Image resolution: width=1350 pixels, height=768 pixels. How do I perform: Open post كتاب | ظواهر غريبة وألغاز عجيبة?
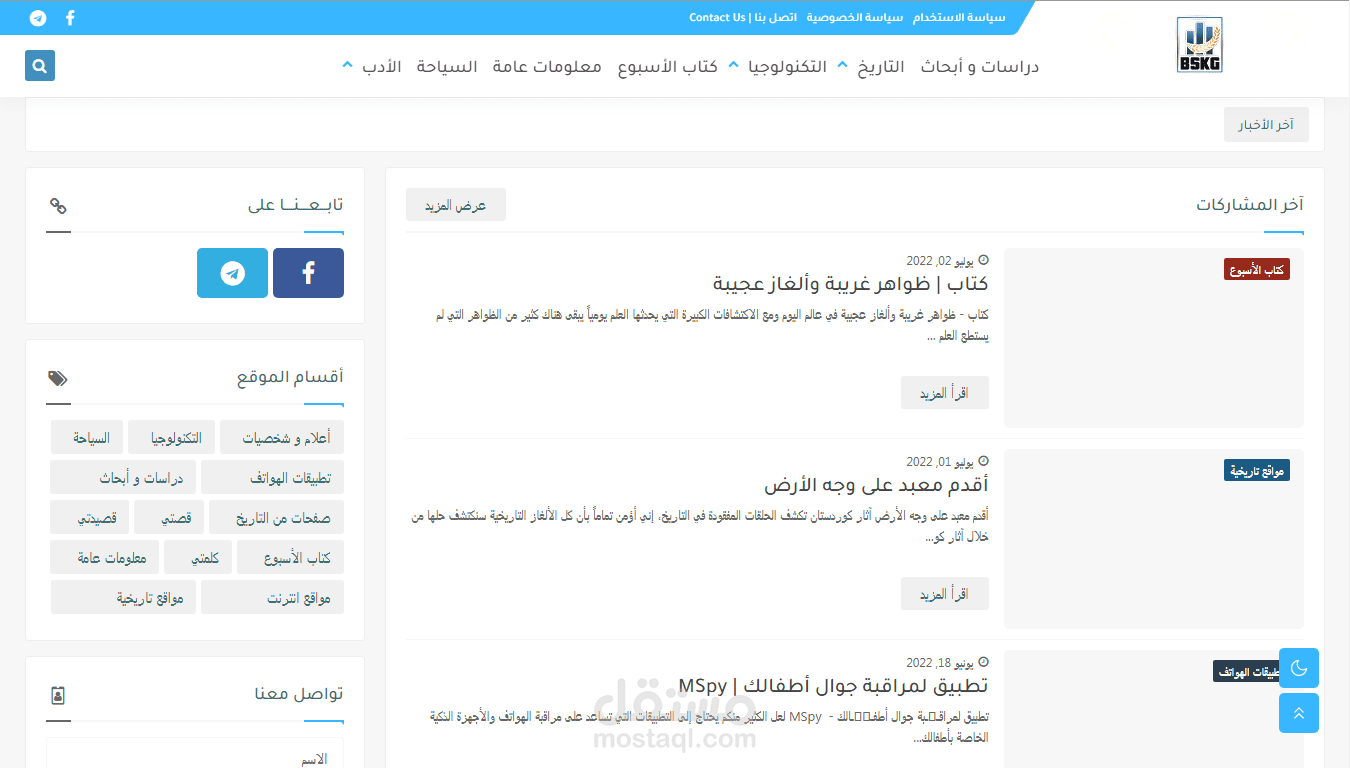click(x=851, y=284)
